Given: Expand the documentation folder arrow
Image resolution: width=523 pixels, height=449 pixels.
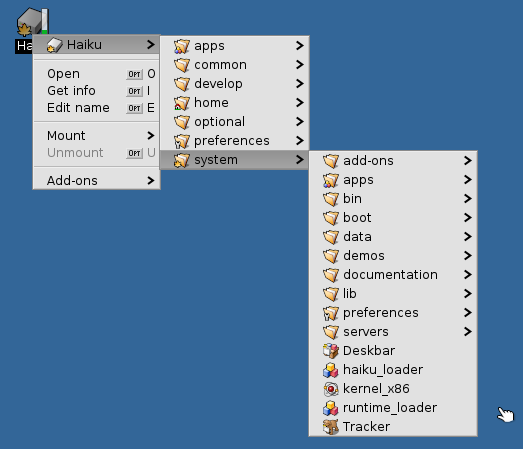Looking at the screenshot, I should point(468,275).
